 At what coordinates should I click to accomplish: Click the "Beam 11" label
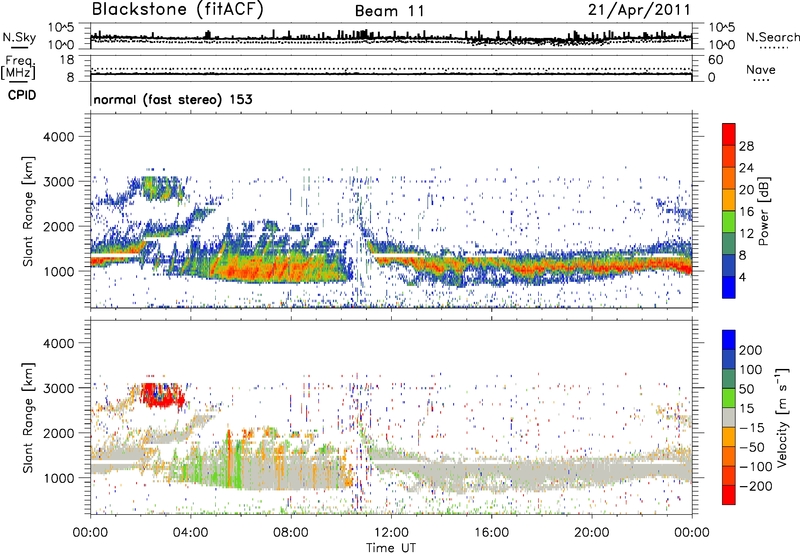(389, 11)
